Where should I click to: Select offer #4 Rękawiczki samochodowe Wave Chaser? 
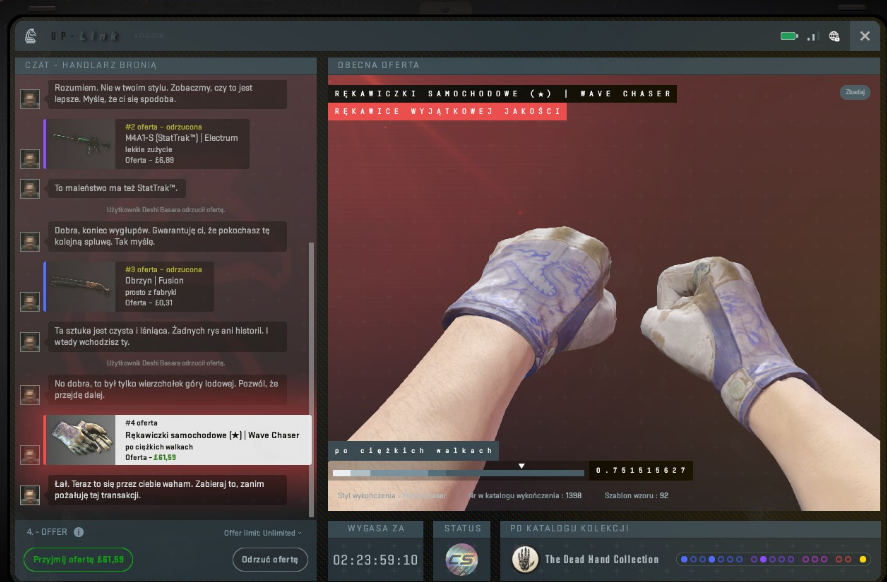click(178, 440)
